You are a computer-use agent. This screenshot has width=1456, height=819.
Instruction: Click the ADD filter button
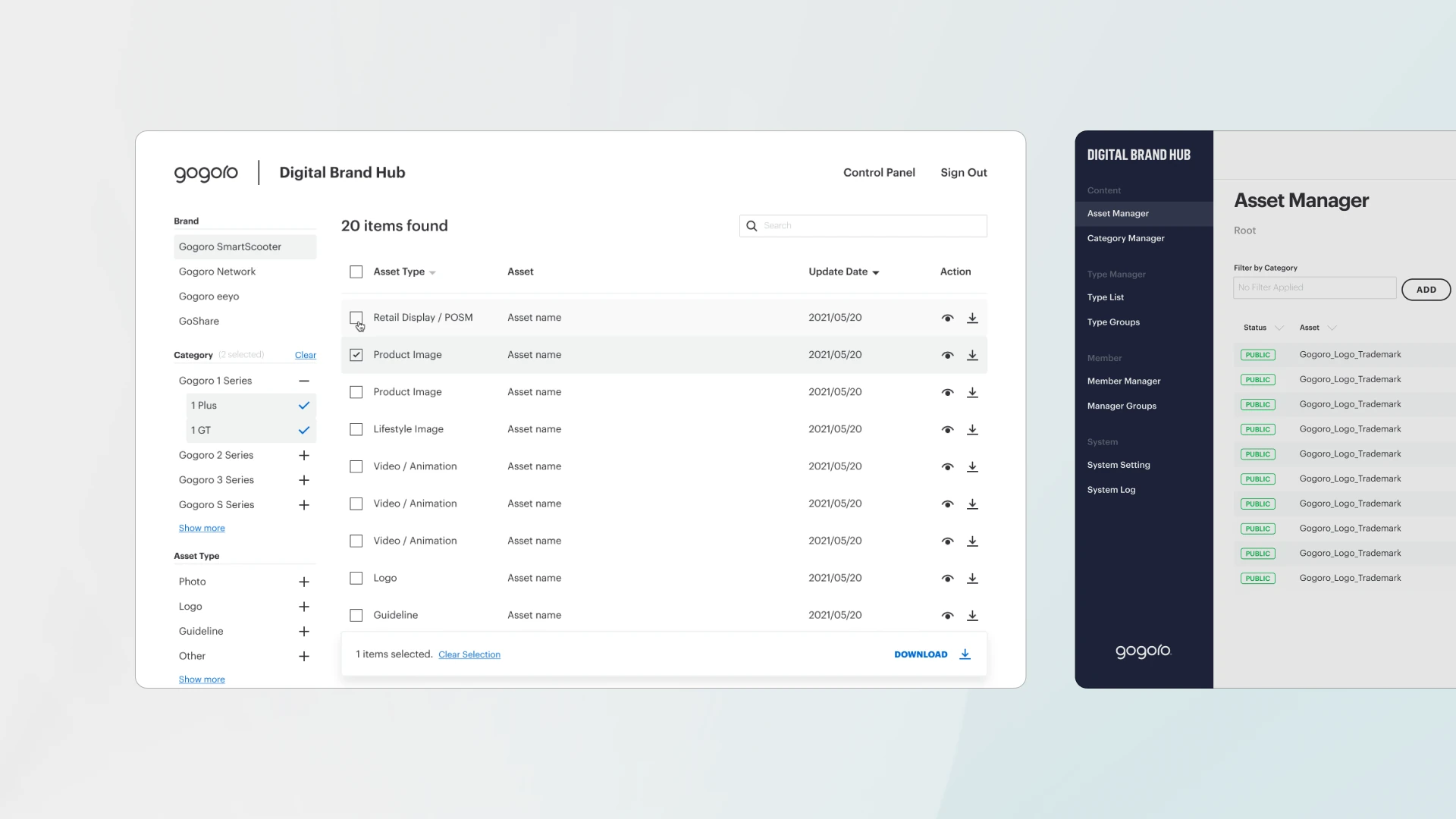point(1426,290)
